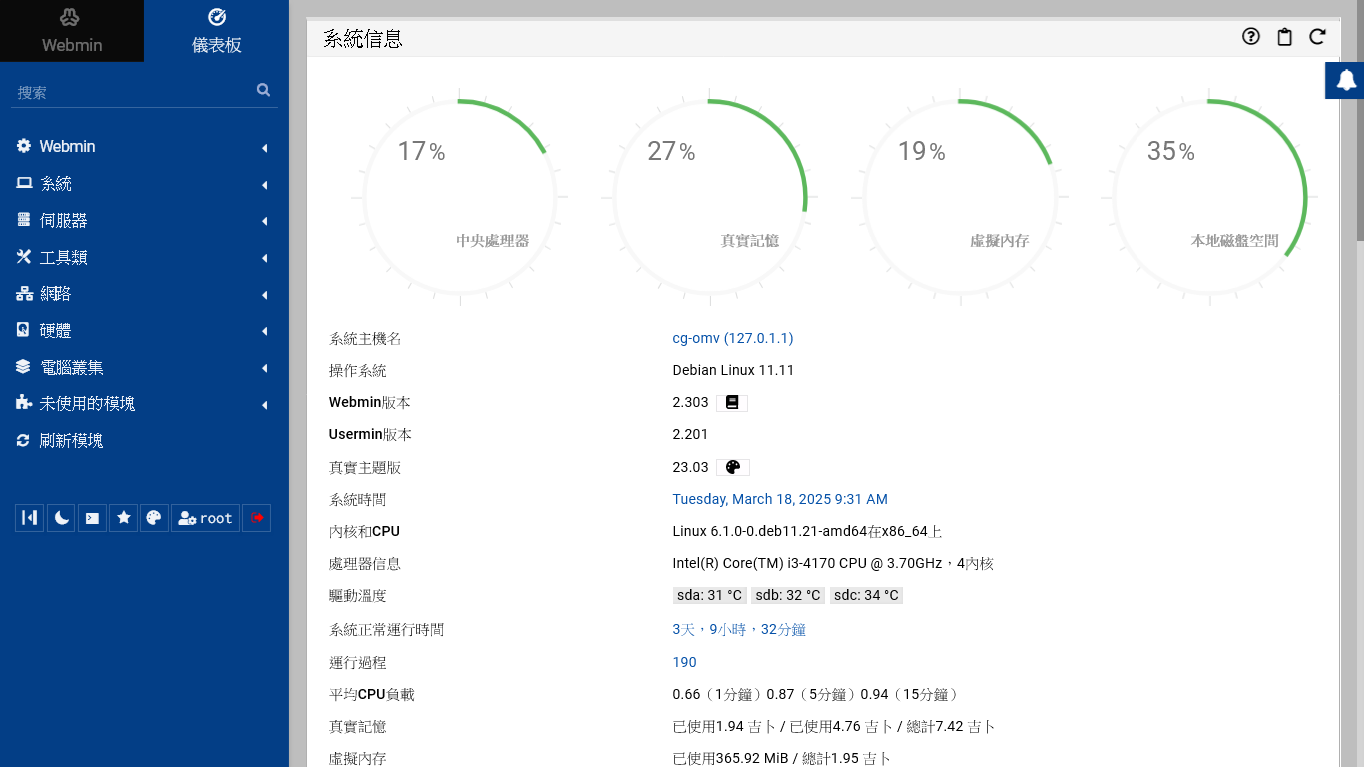
Task: Click the 網路 network icon
Action: (x=24, y=294)
